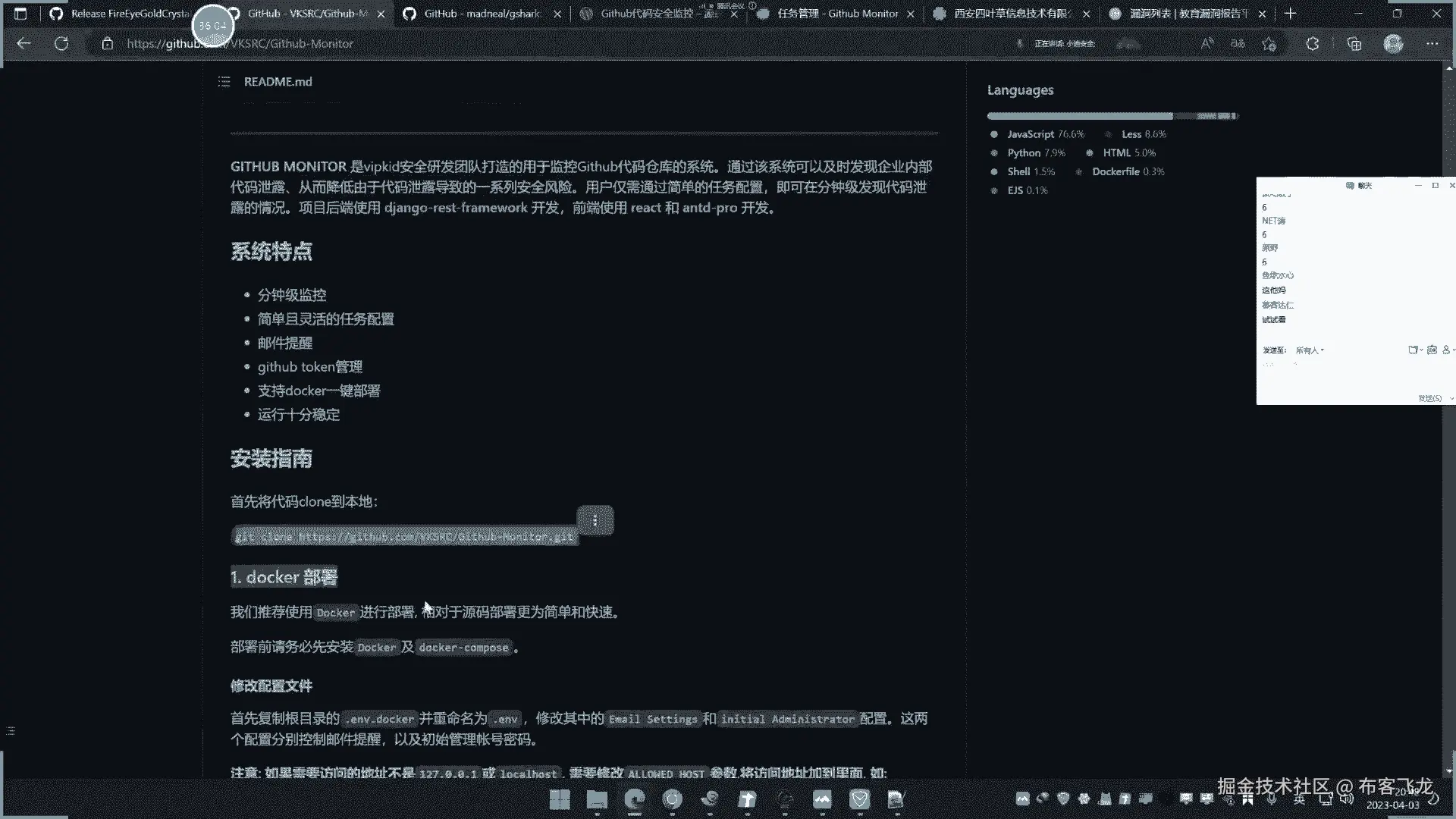1456x819 pixels.
Task: Open the Edge browser in the taskbar
Action: (x=634, y=799)
